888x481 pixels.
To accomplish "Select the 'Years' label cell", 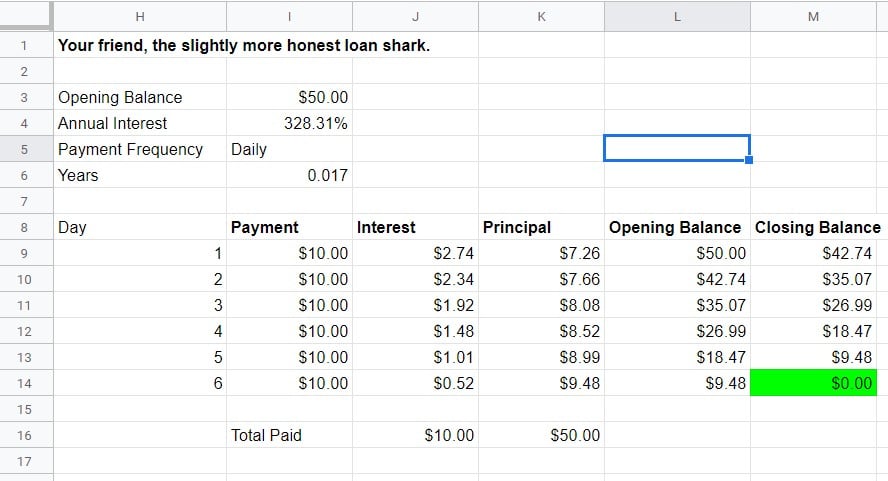I will [x=140, y=176].
